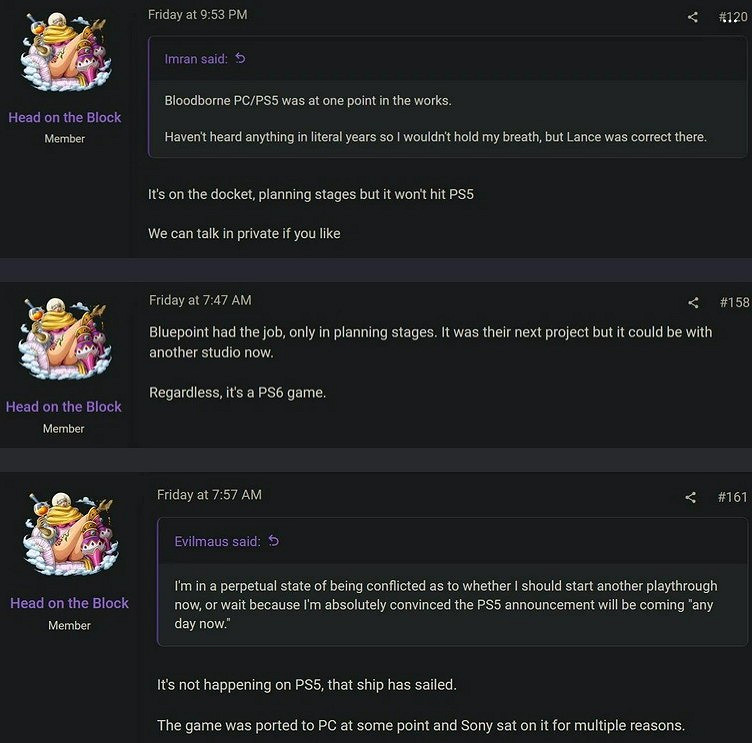The image size is (752, 743).
Task: Click the "Evilmaus said:" quote author link
Action: pyautogui.click(x=217, y=541)
